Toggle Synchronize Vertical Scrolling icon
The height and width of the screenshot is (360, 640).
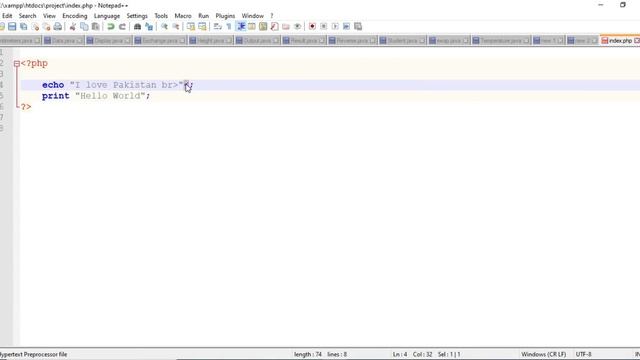tap(191, 27)
